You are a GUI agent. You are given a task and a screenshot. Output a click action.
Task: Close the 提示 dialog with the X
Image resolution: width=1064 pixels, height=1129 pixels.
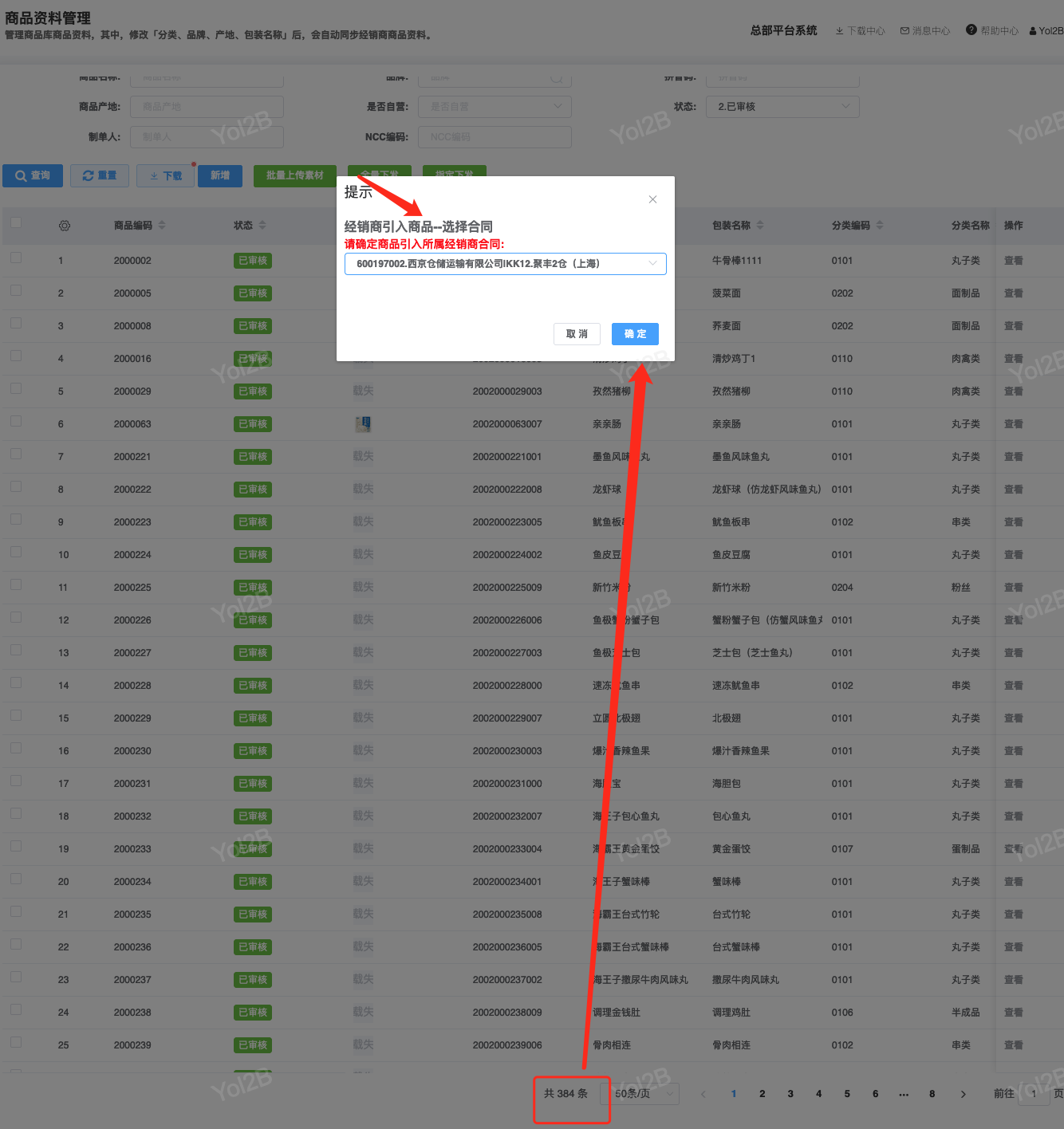[x=652, y=199]
